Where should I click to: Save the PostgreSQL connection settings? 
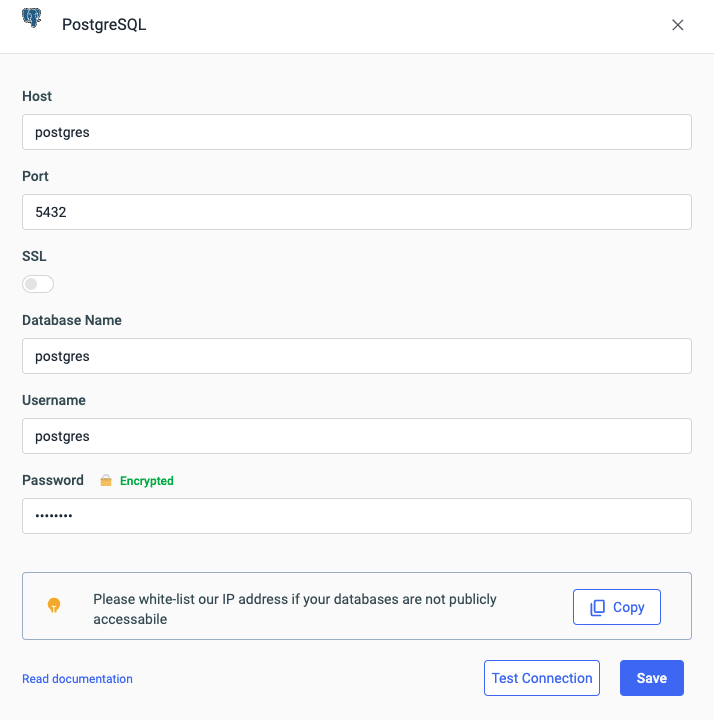651,678
